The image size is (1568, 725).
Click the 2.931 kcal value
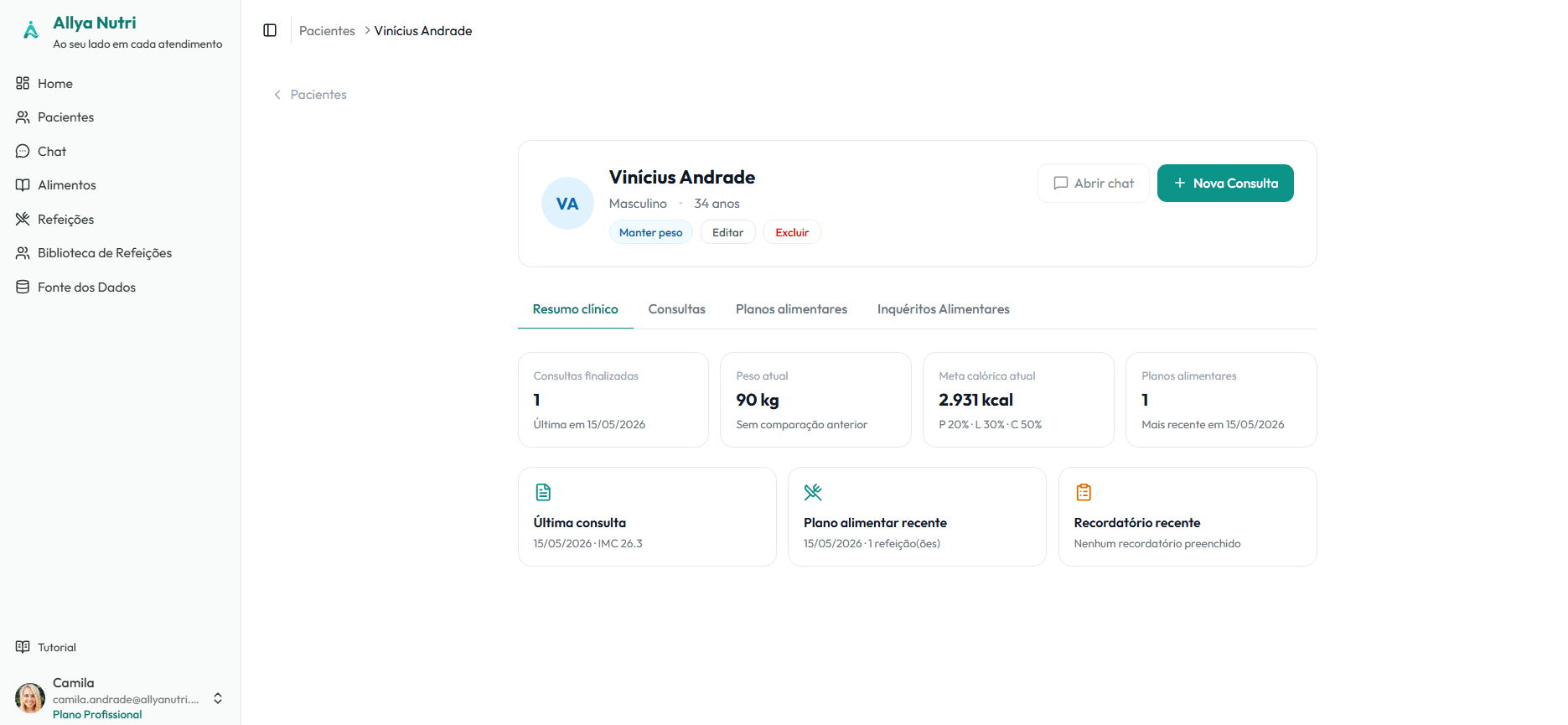coord(976,400)
